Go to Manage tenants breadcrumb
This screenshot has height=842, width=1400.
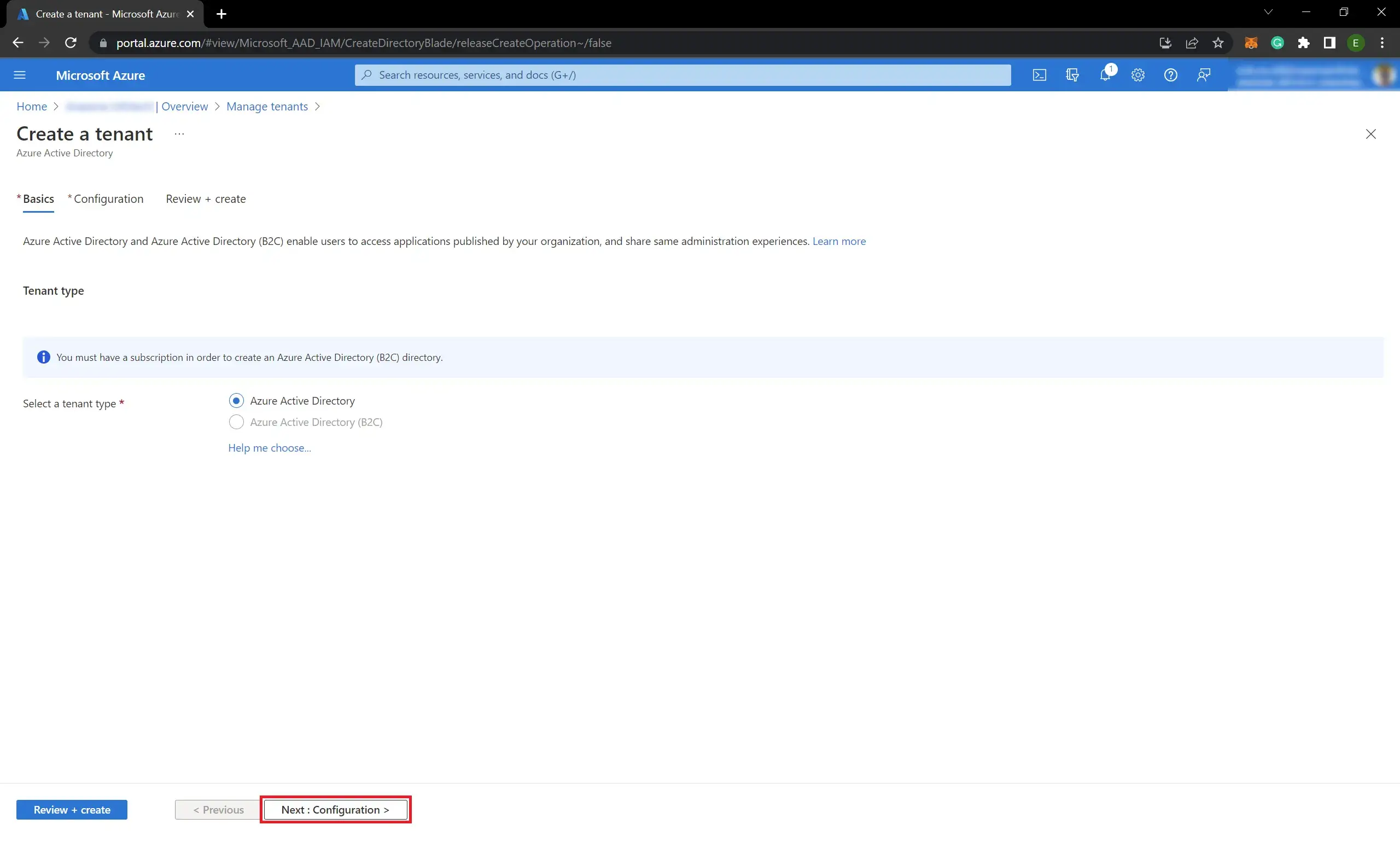(x=267, y=107)
